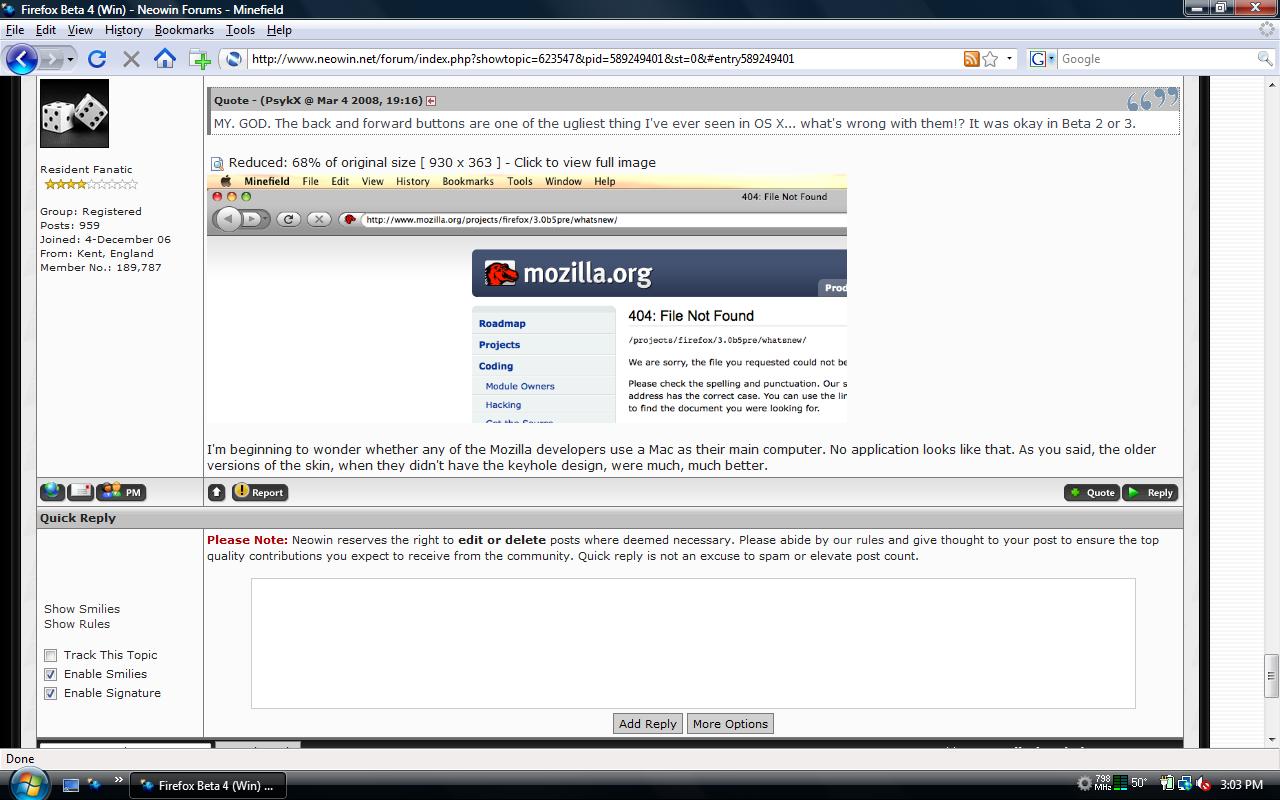Check the Track This Topic checkbox

pyautogui.click(x=50, y=656)
